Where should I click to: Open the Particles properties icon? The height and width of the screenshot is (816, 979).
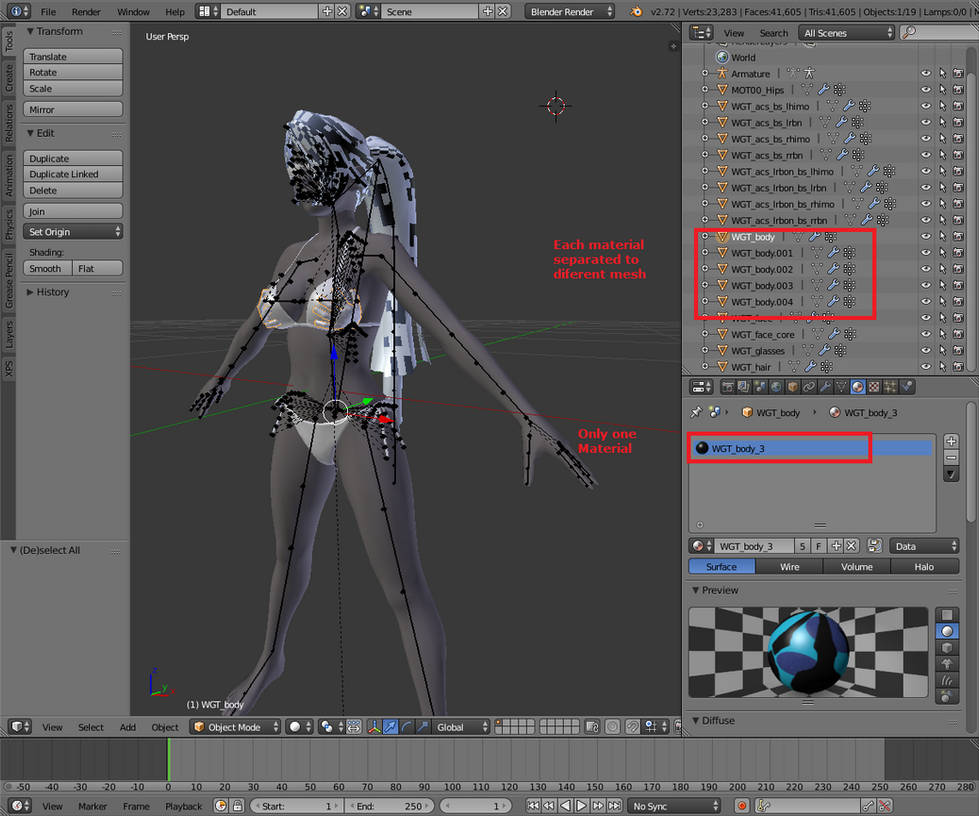tap(890, 387)
